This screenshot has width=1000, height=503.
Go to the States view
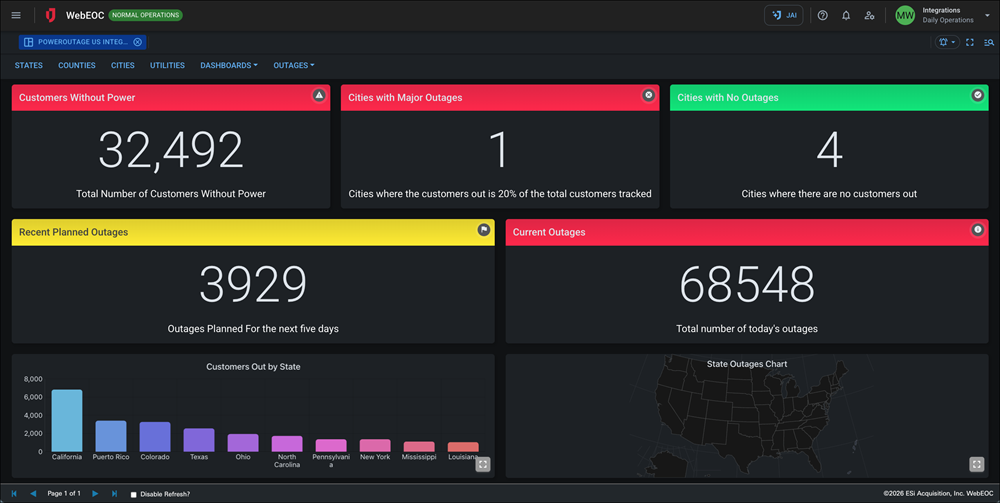click(29, 65)
